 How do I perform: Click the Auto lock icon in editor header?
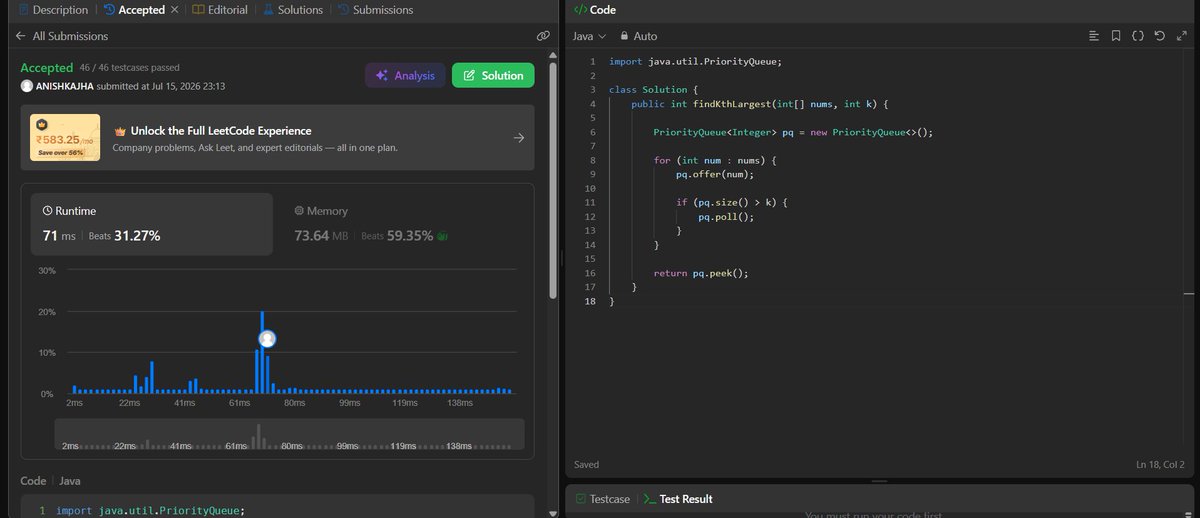[625, 36]
